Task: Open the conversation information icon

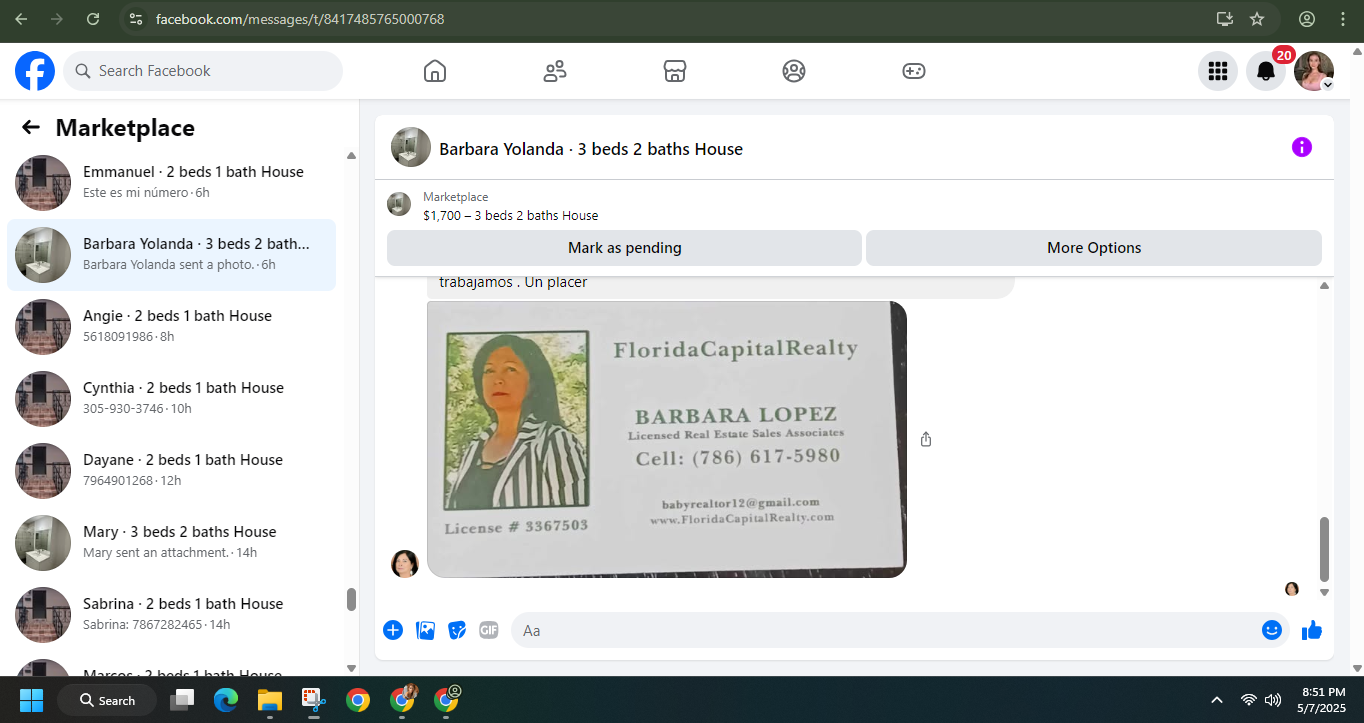Action: [x=1301, y=147]
